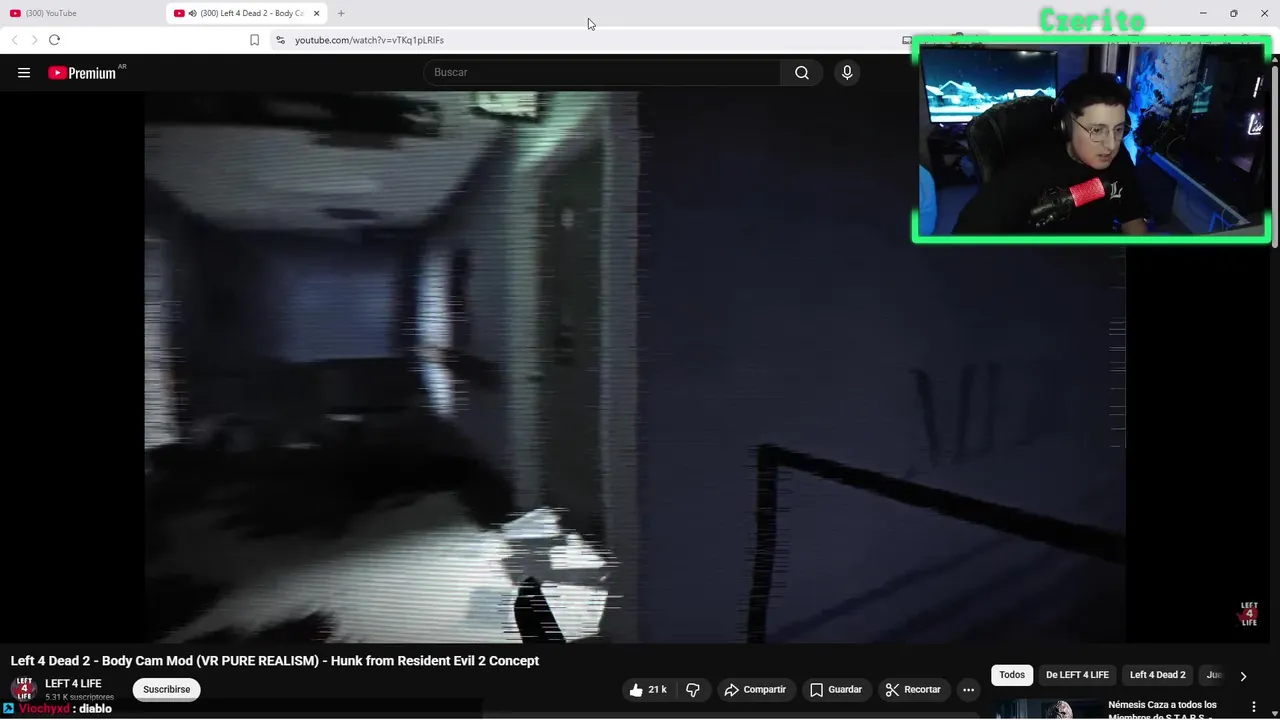Click the youtube.com address bar URL
This screenshot has height=720, width=1280.
tap(369, 40)
